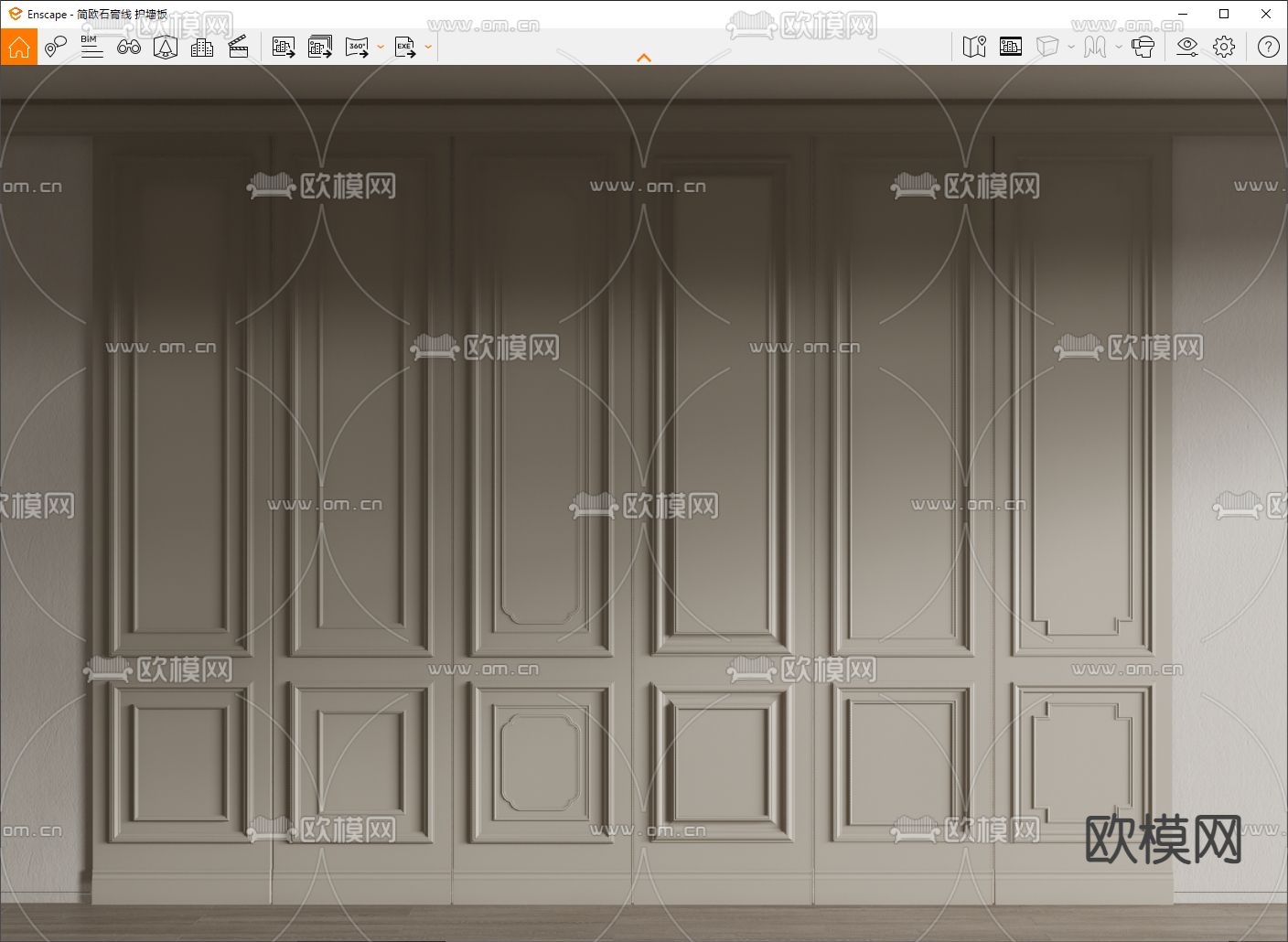Viewport: 1288px width, 942px height.
Task: Enable the VR headset mode
Action: pos(1143,47)
